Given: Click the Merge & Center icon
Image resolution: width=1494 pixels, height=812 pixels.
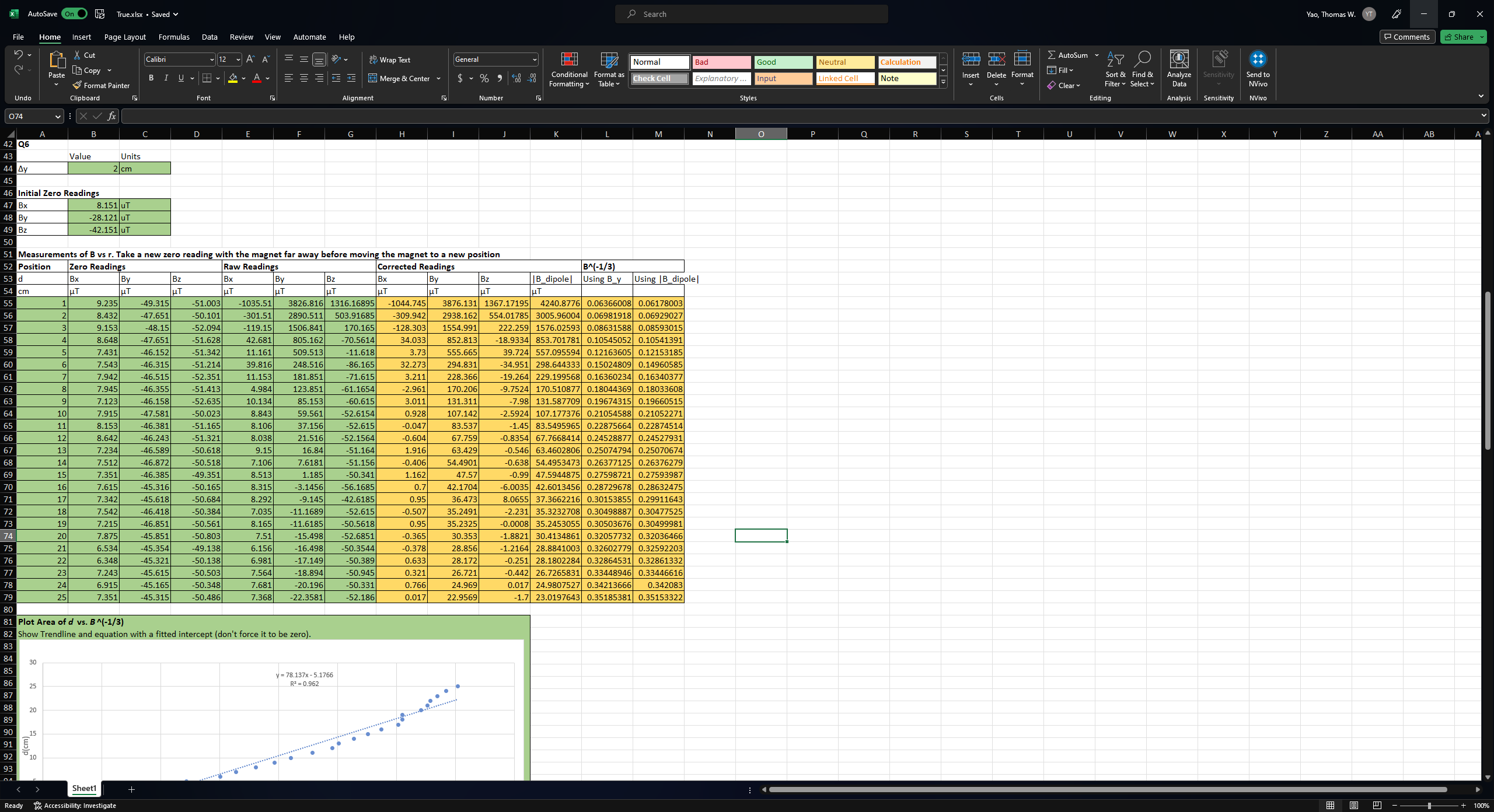Looking at the screenshot, I should pyautogui.click(x=372, y=78).
